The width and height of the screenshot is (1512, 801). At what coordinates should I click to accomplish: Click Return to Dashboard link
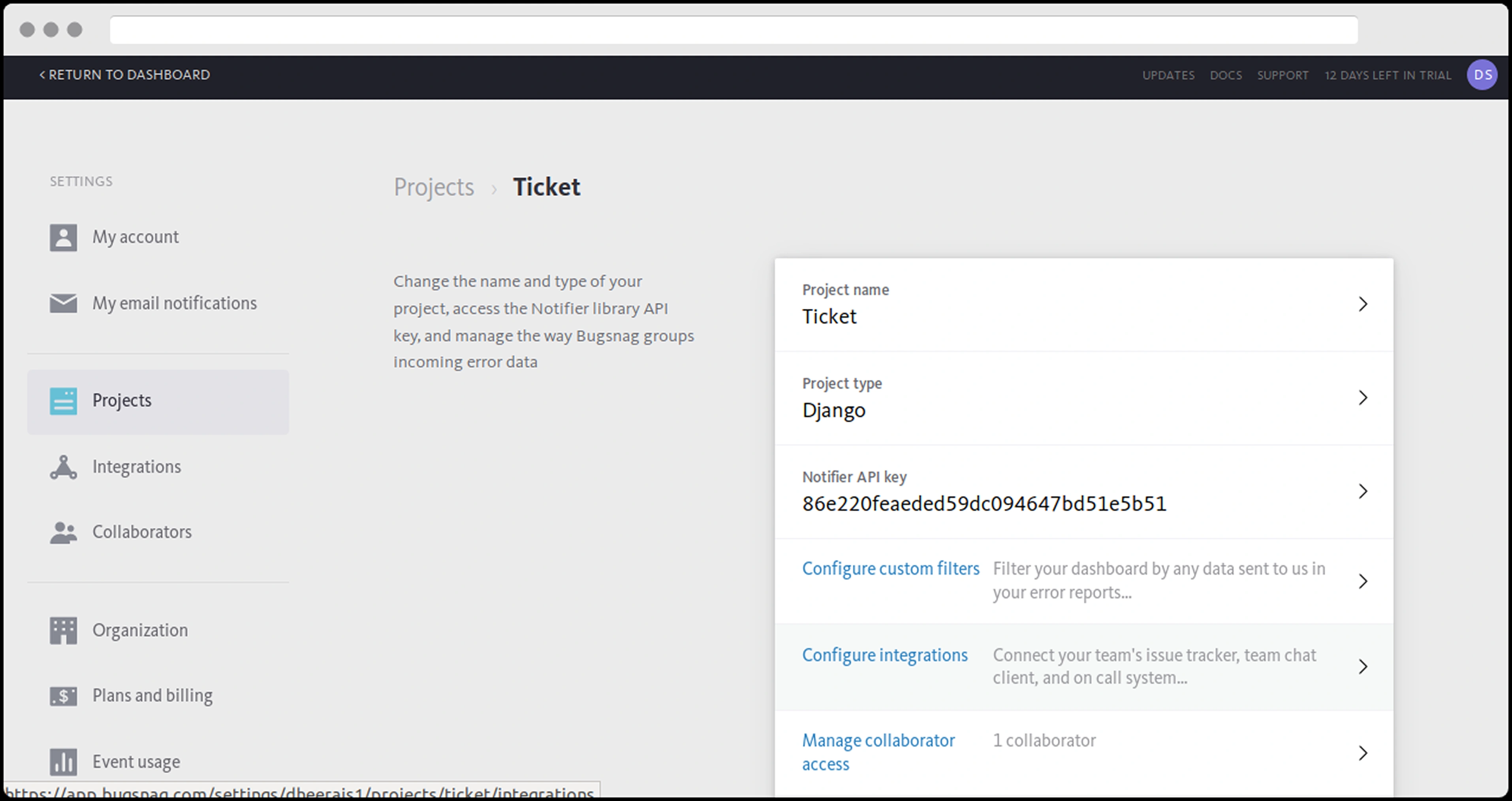124,75
